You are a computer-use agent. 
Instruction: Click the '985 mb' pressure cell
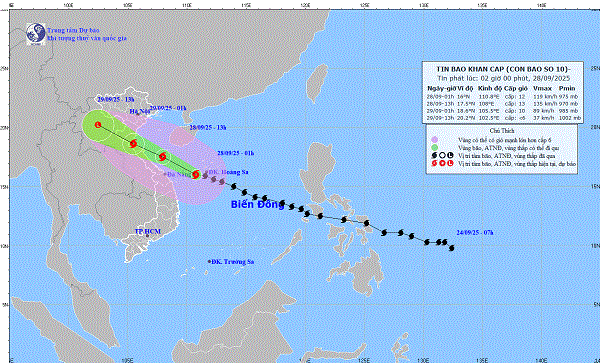pyautogui.click(x=568, y=111)
